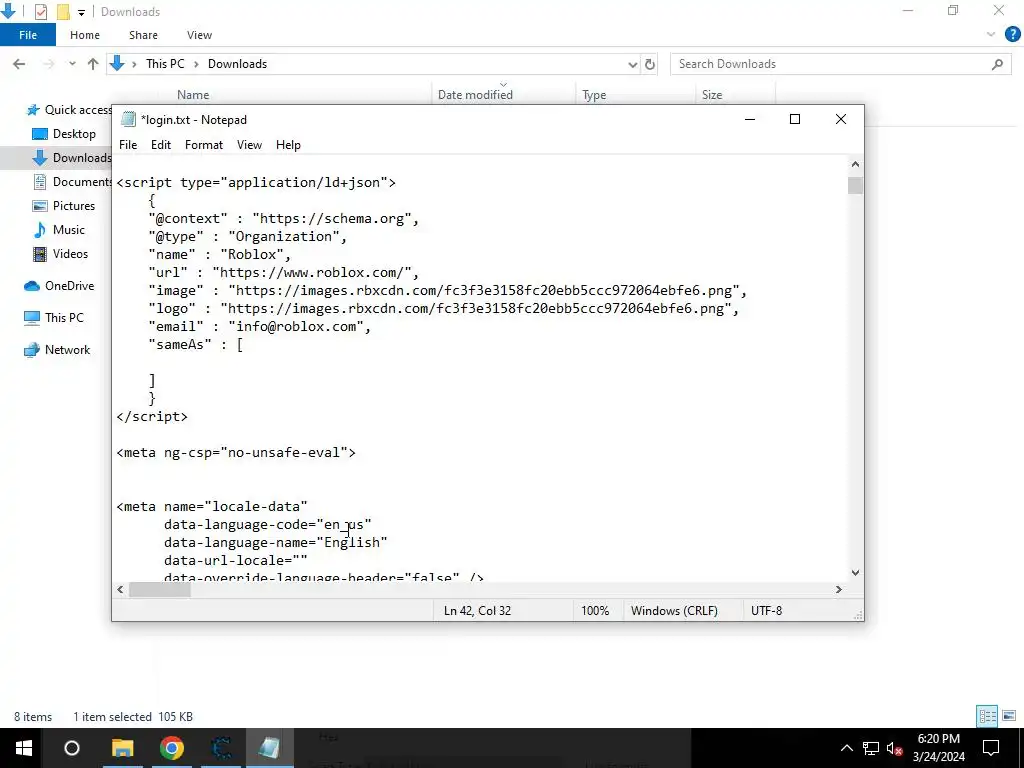Sort files by Date modified column
1024x768 pixels.
tap(475, 95)
